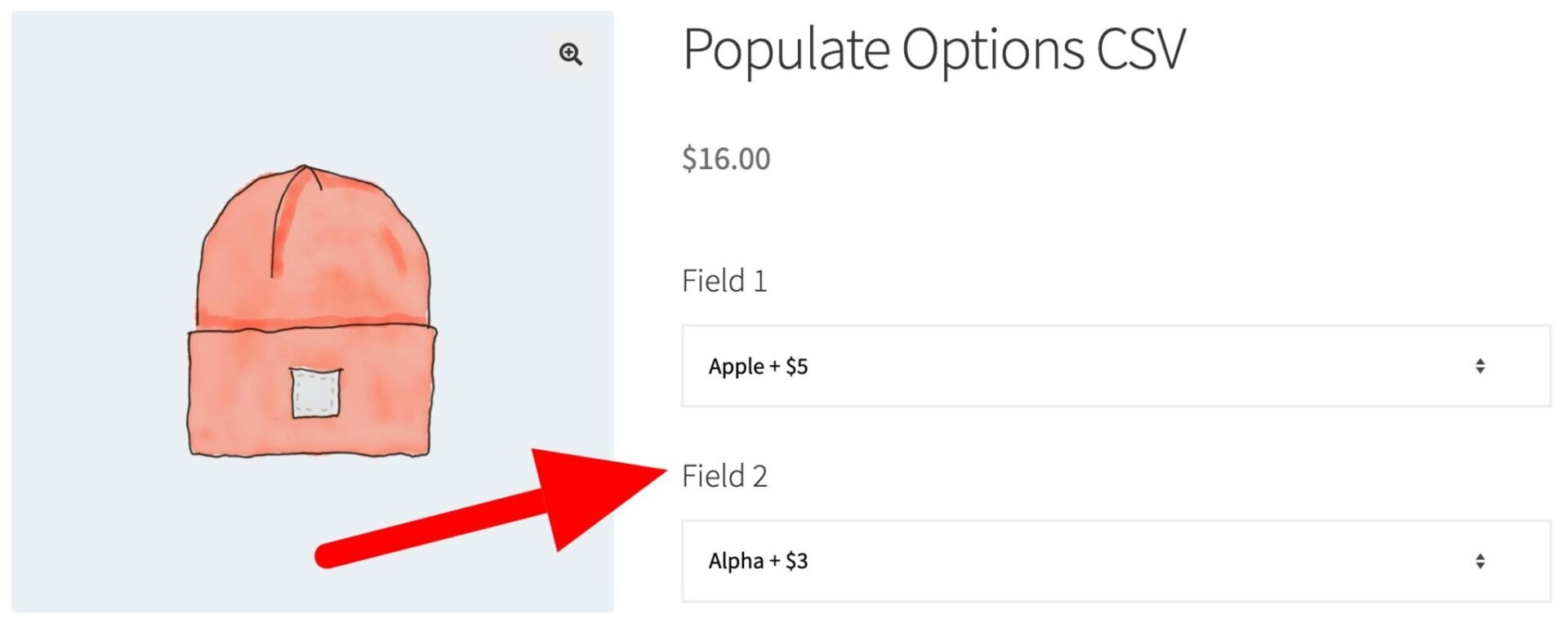Click the magnifier zoom icon on product image
The height and width of the screenshot is (632, 1568).
(x=570, y=55)
